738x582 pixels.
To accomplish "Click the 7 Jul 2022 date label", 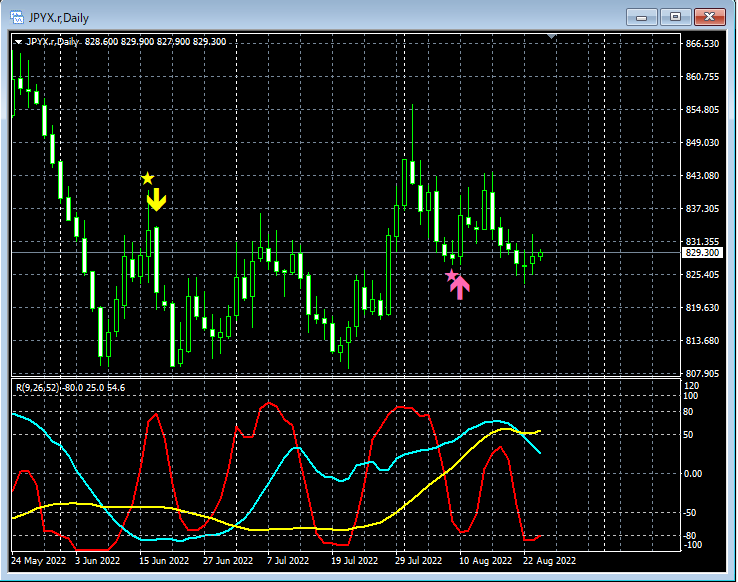I will click(x=288, y=560).
